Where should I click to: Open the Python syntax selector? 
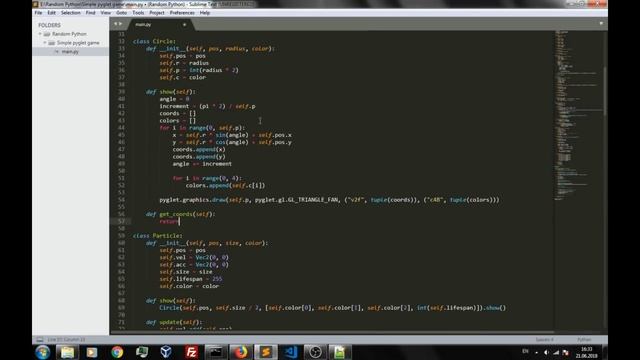tap(584, 340)
